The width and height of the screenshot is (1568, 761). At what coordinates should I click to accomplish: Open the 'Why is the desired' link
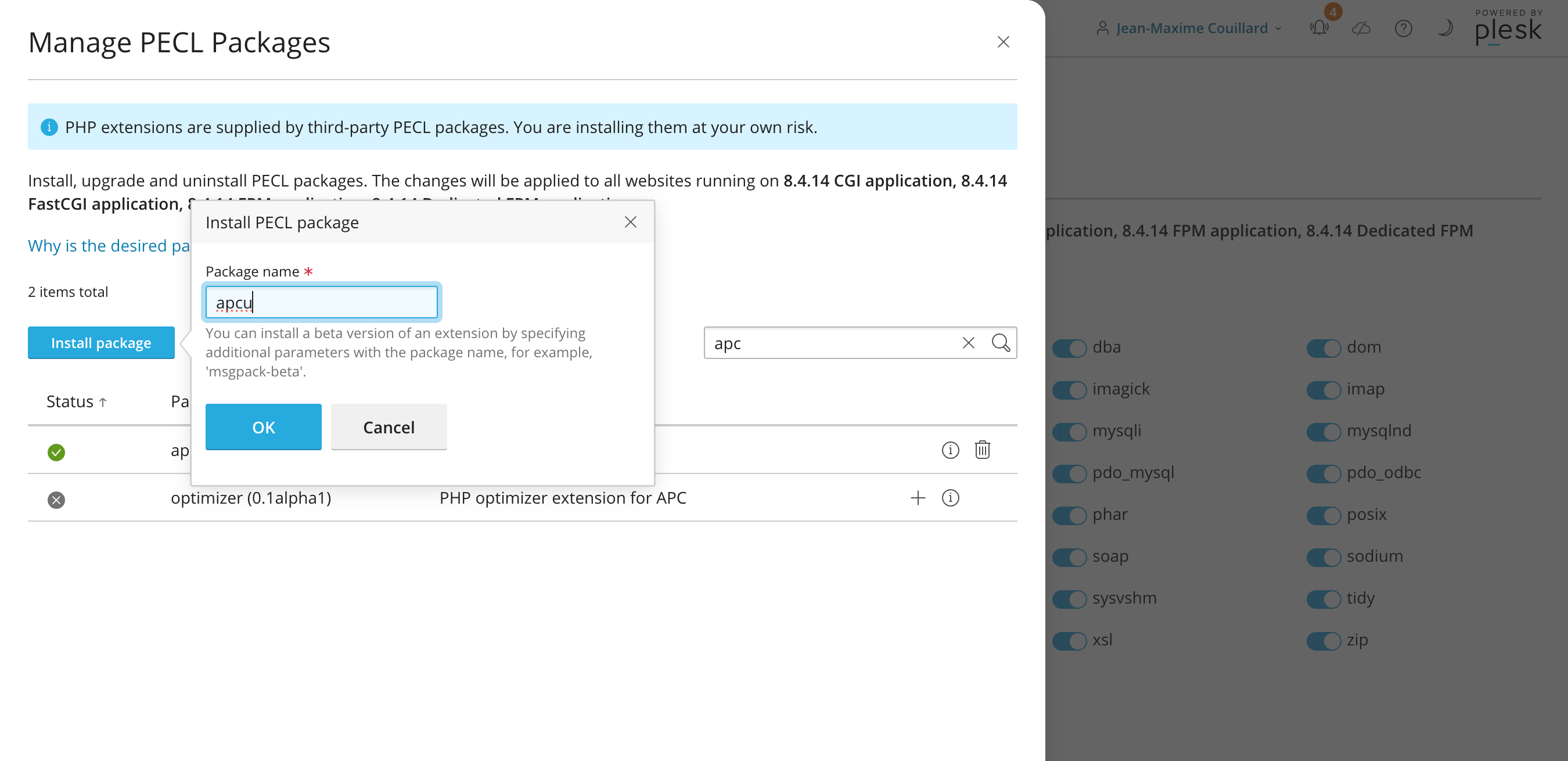coord(100,245)
